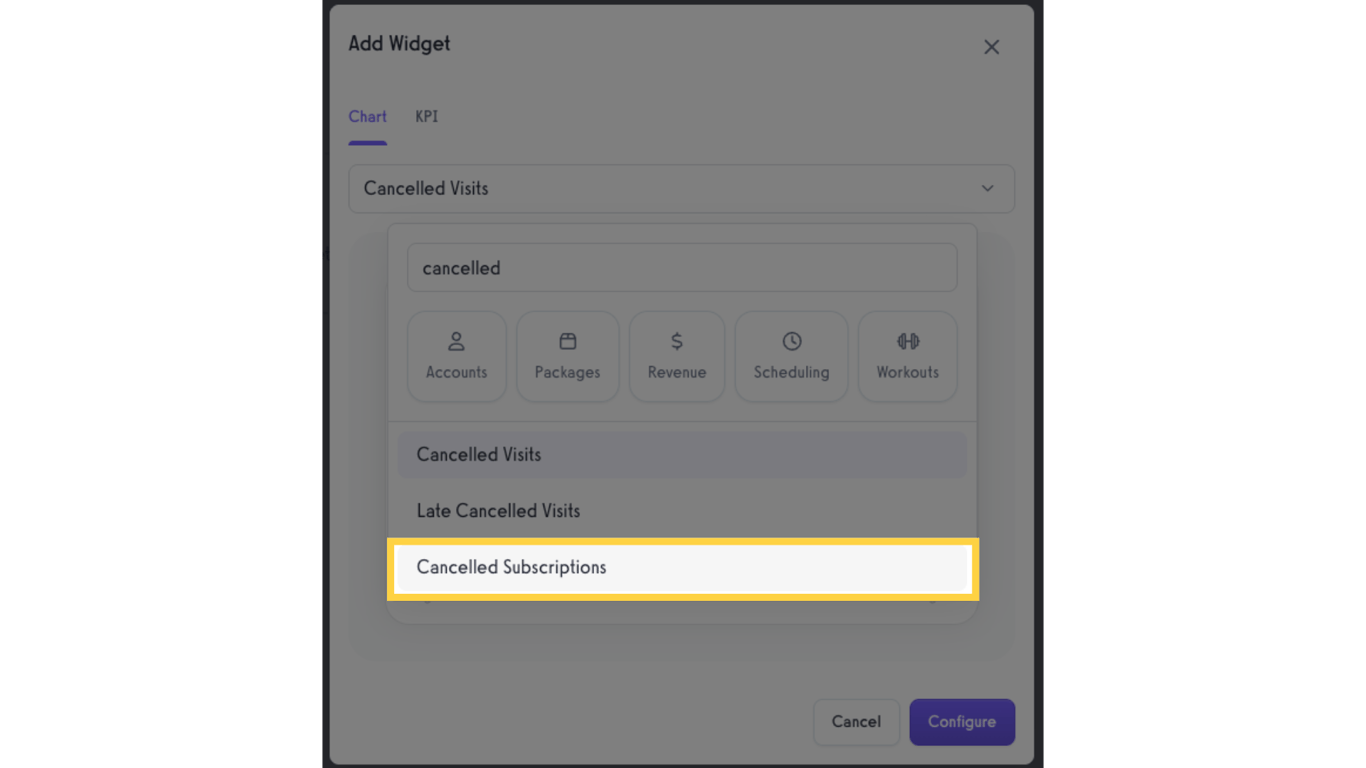1366x768 pixels.
Task: Filter by the Workouts dumbbell icon
Action: pos(907,356)
